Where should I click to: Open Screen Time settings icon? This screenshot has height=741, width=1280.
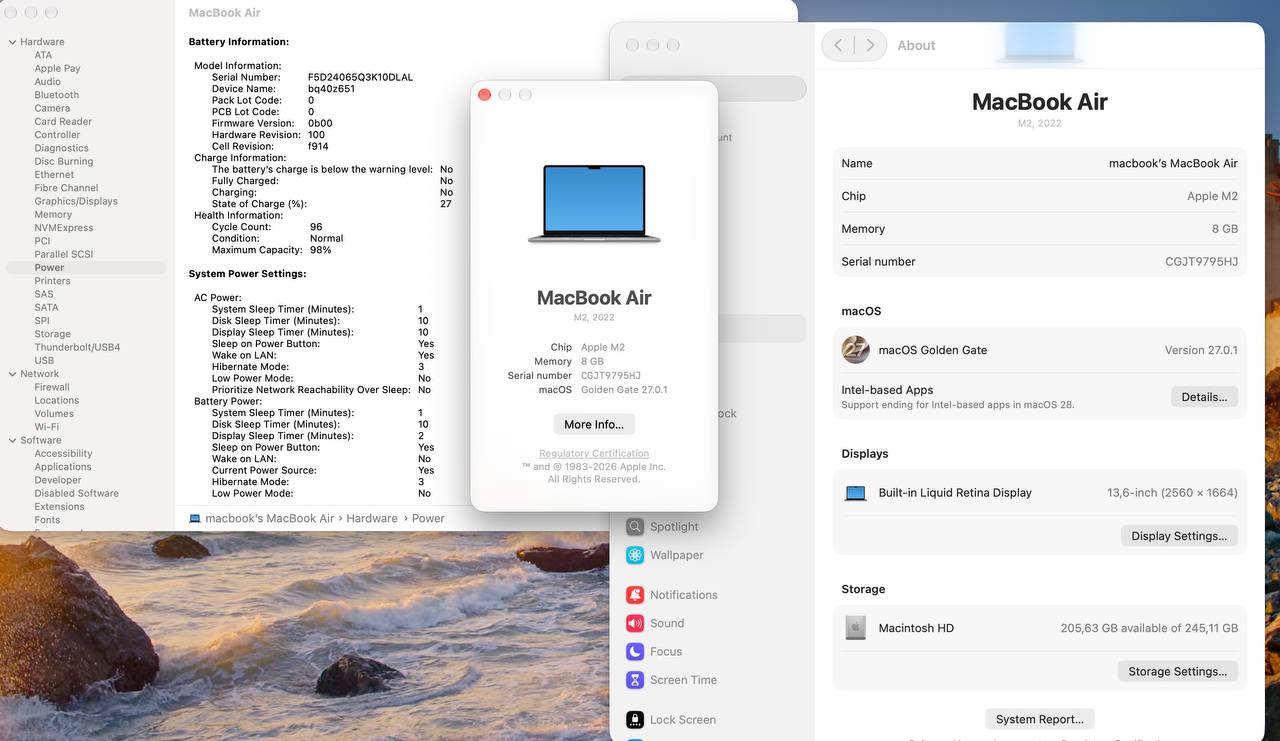click(635, 680)
